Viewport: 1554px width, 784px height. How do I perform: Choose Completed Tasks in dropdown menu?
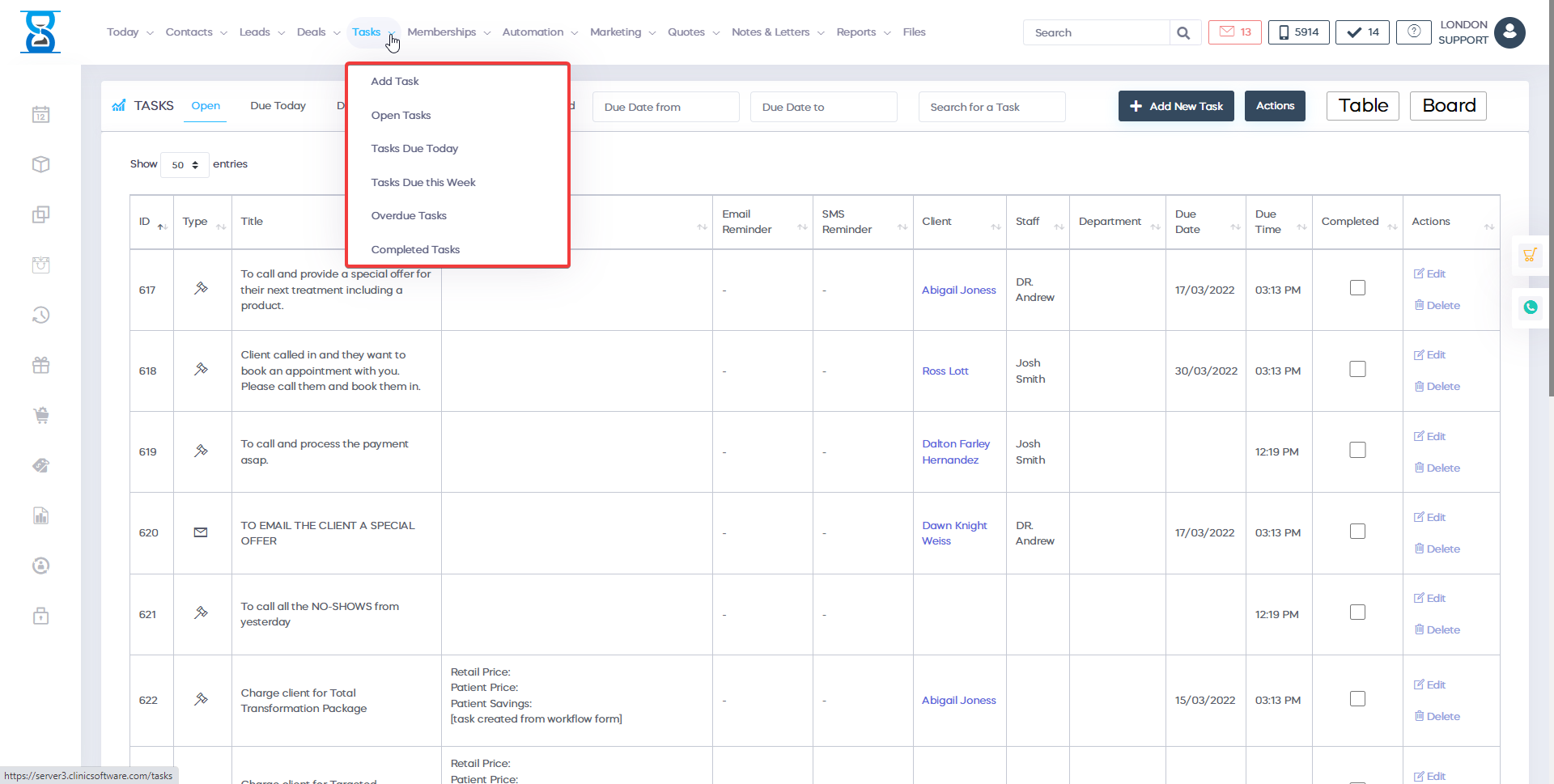click(415, 250)
